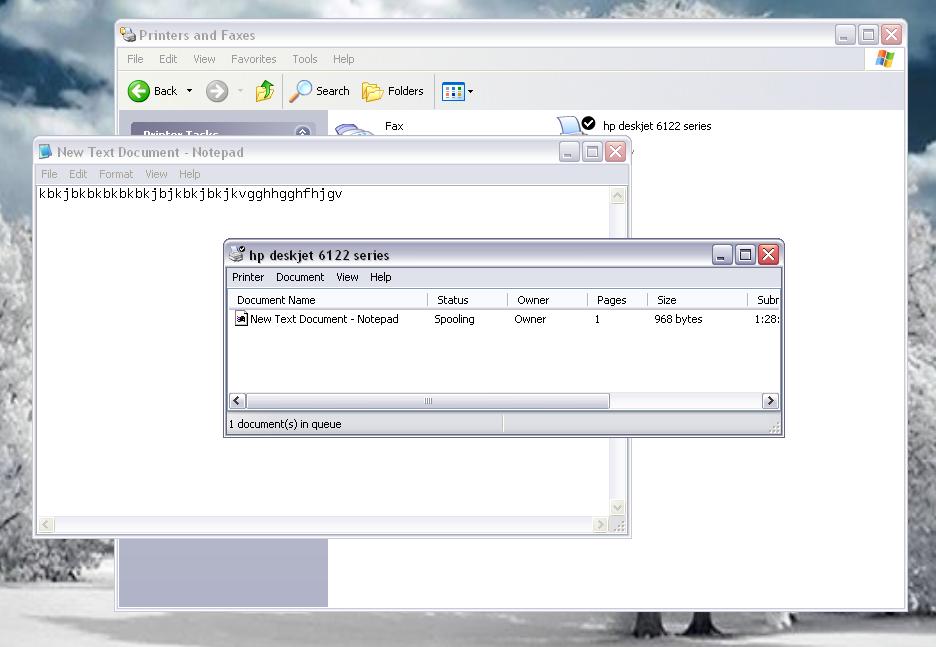Click Back arrow in Printers and Faxes

(138, 91)
